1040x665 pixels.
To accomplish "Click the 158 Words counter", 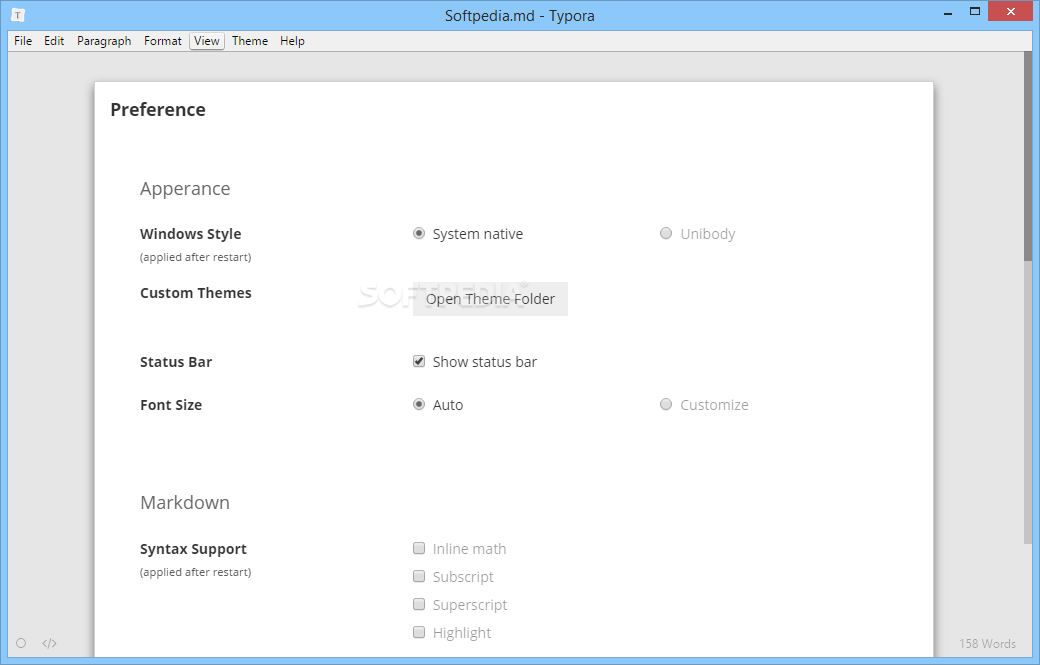I will pyautogui.click(x=987, y=643).
